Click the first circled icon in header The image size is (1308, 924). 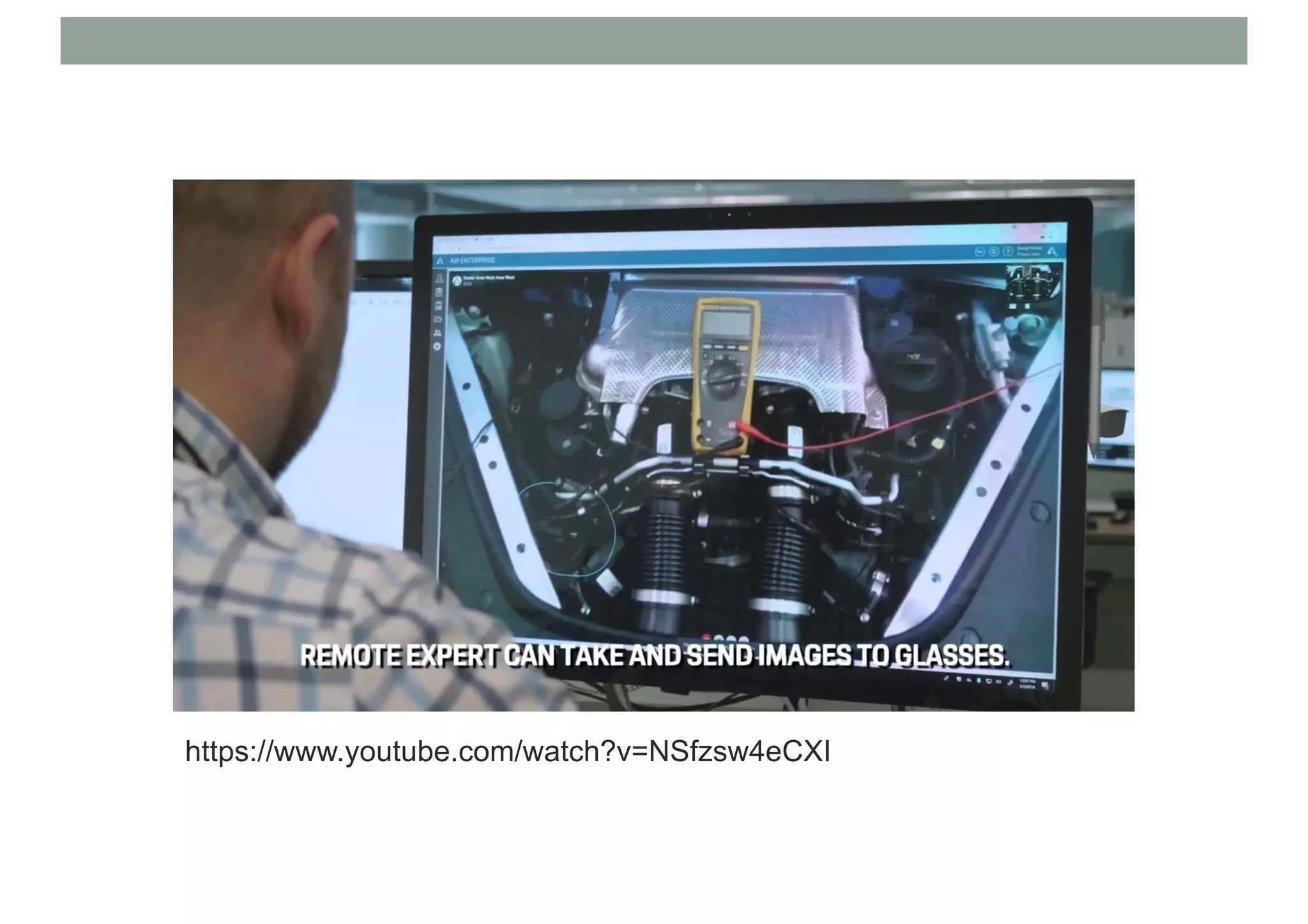click(980, 252)
